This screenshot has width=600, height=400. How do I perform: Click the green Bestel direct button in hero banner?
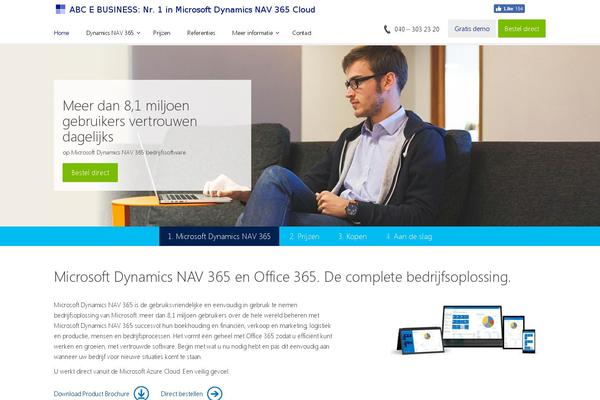(90, 173)
